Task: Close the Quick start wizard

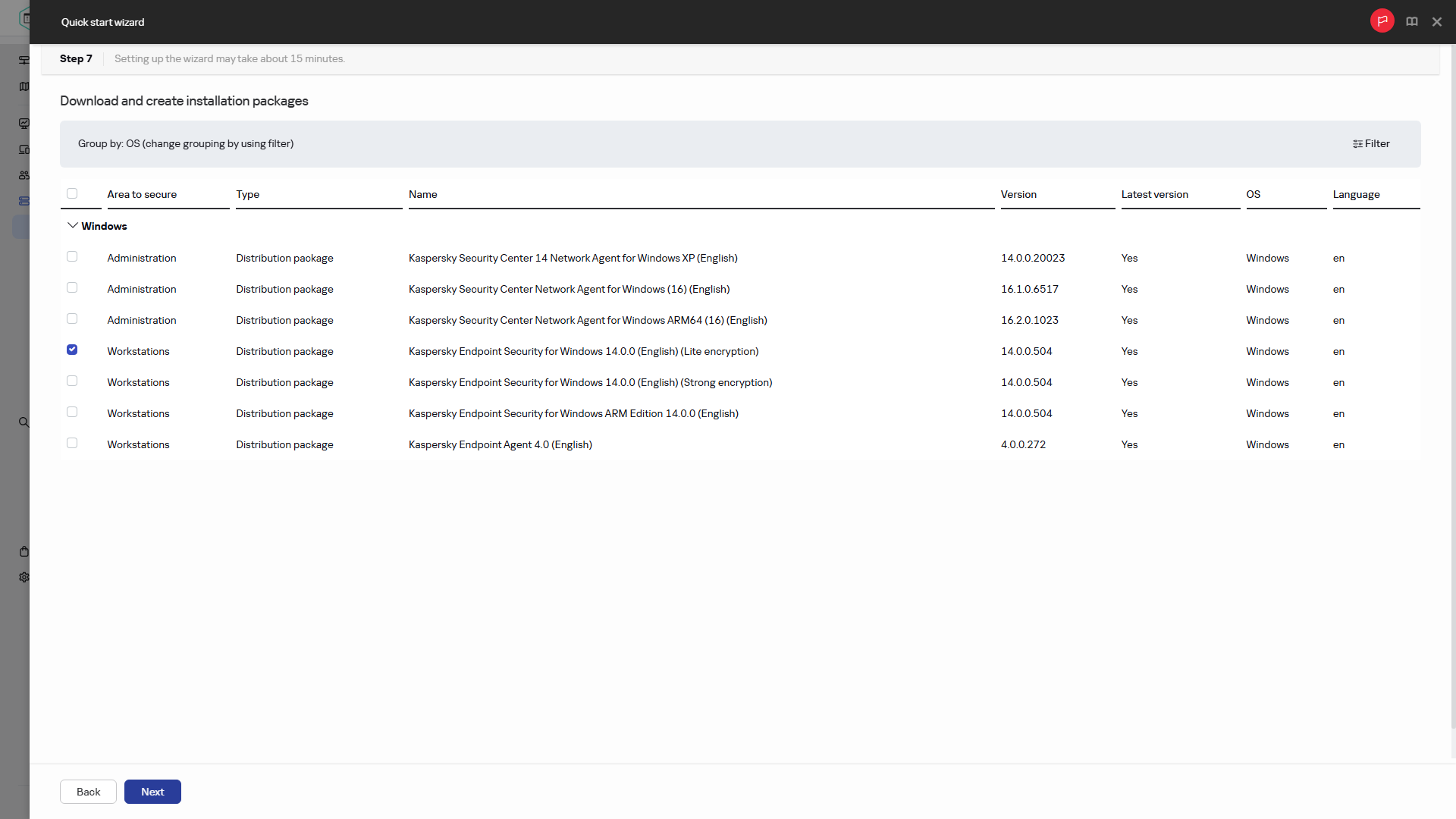Action: 1437,22
